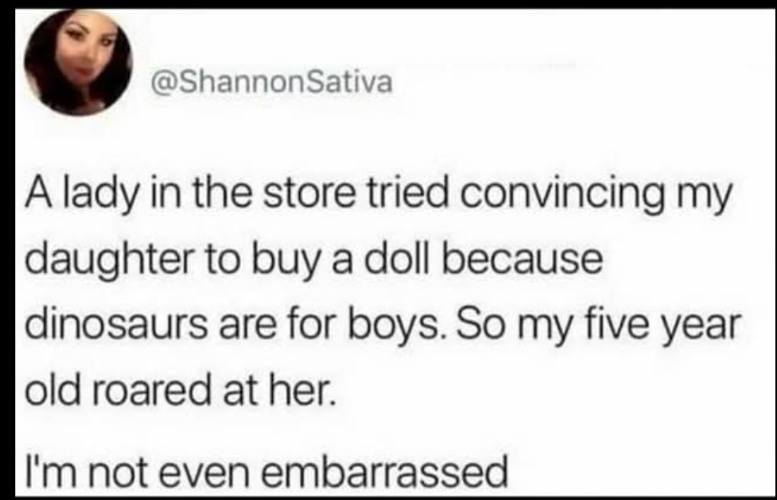Open the @ShannonSativa handle

point(271,82)
